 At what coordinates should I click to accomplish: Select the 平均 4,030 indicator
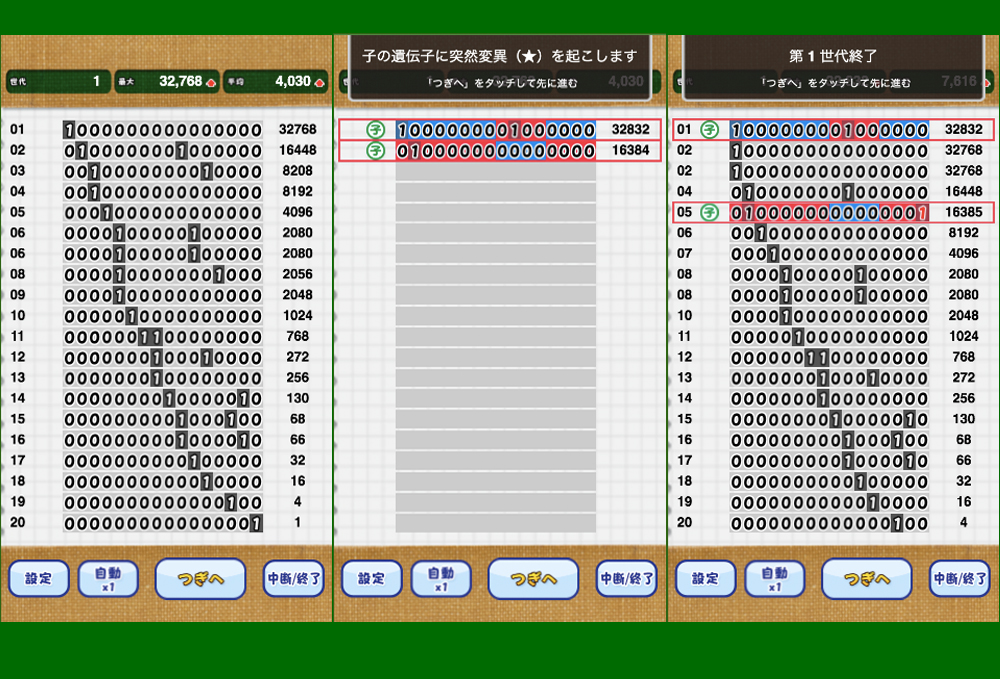[x=276, y=82]
